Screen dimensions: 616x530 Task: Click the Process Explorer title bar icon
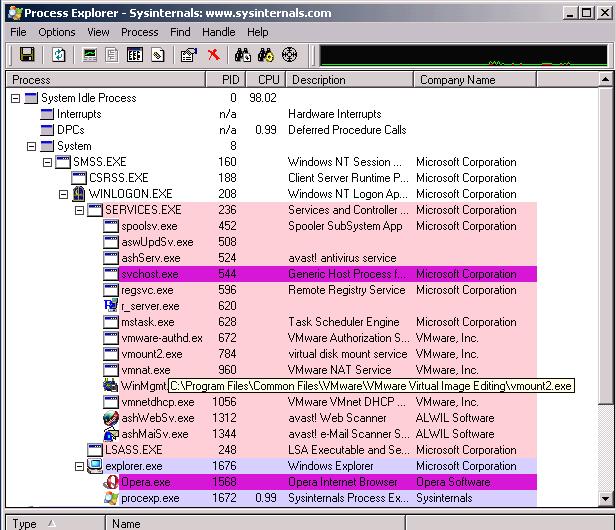point(15,13)
